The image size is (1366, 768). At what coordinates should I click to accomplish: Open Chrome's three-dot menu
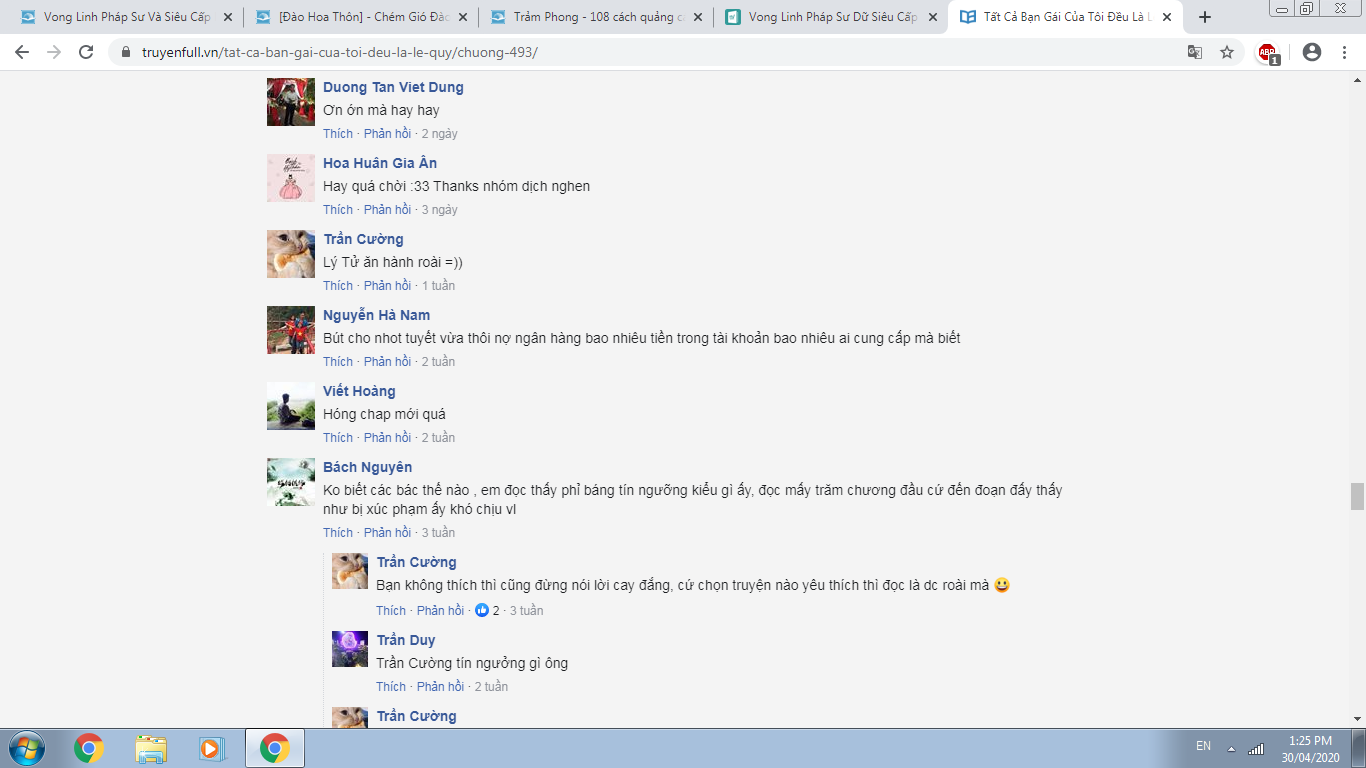tap(1344, 52)
